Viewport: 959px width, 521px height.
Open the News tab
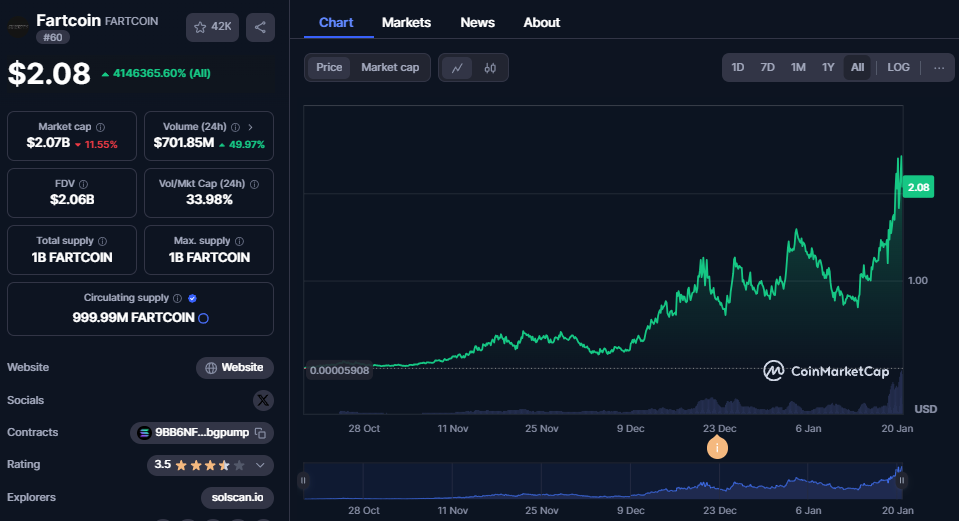477,23
